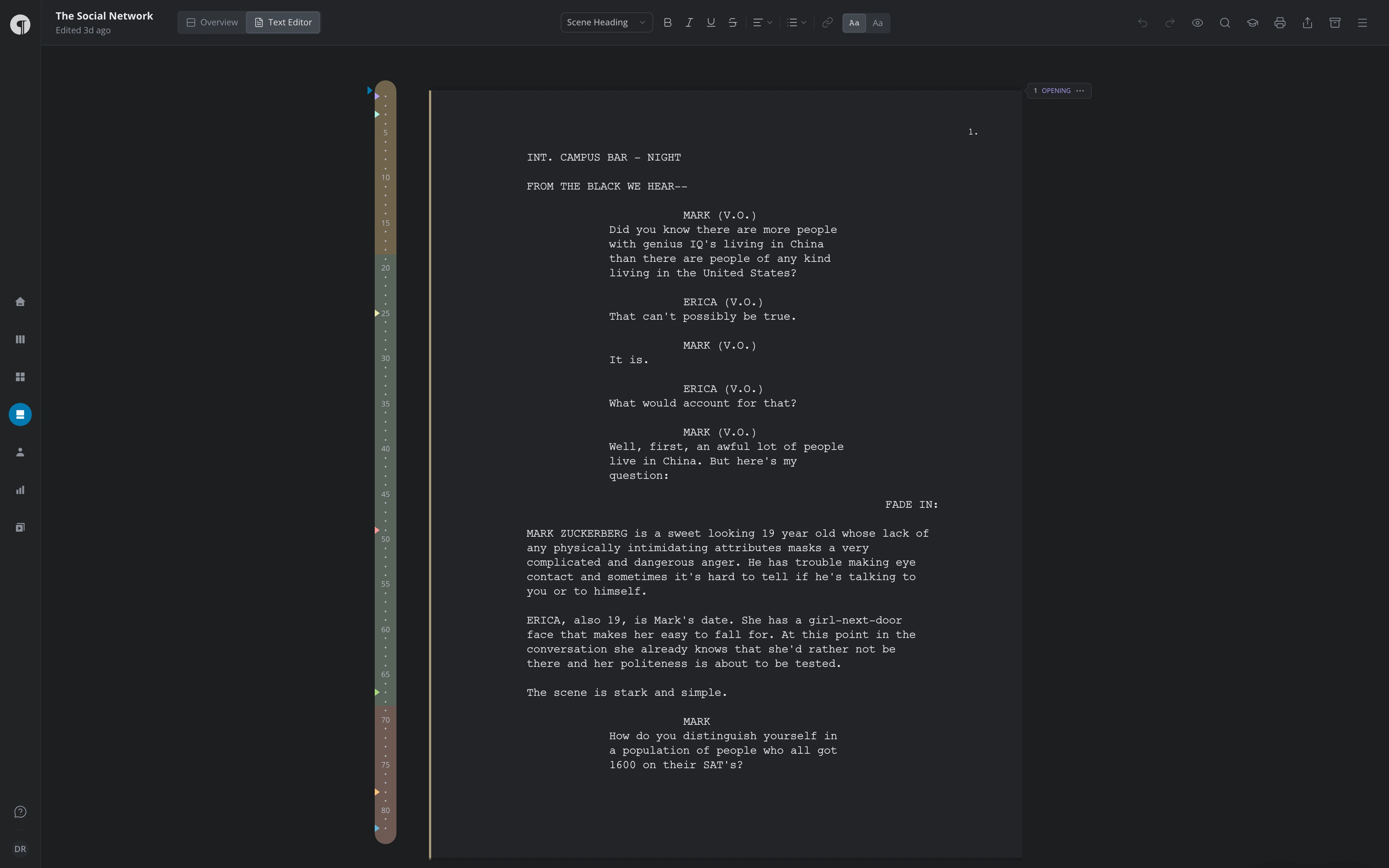Image resolution: width=1389 pixels, height=868 pixels.
Task: Click the line FROM THE BLACK WE HEAR--
Action: click(607, 187)
